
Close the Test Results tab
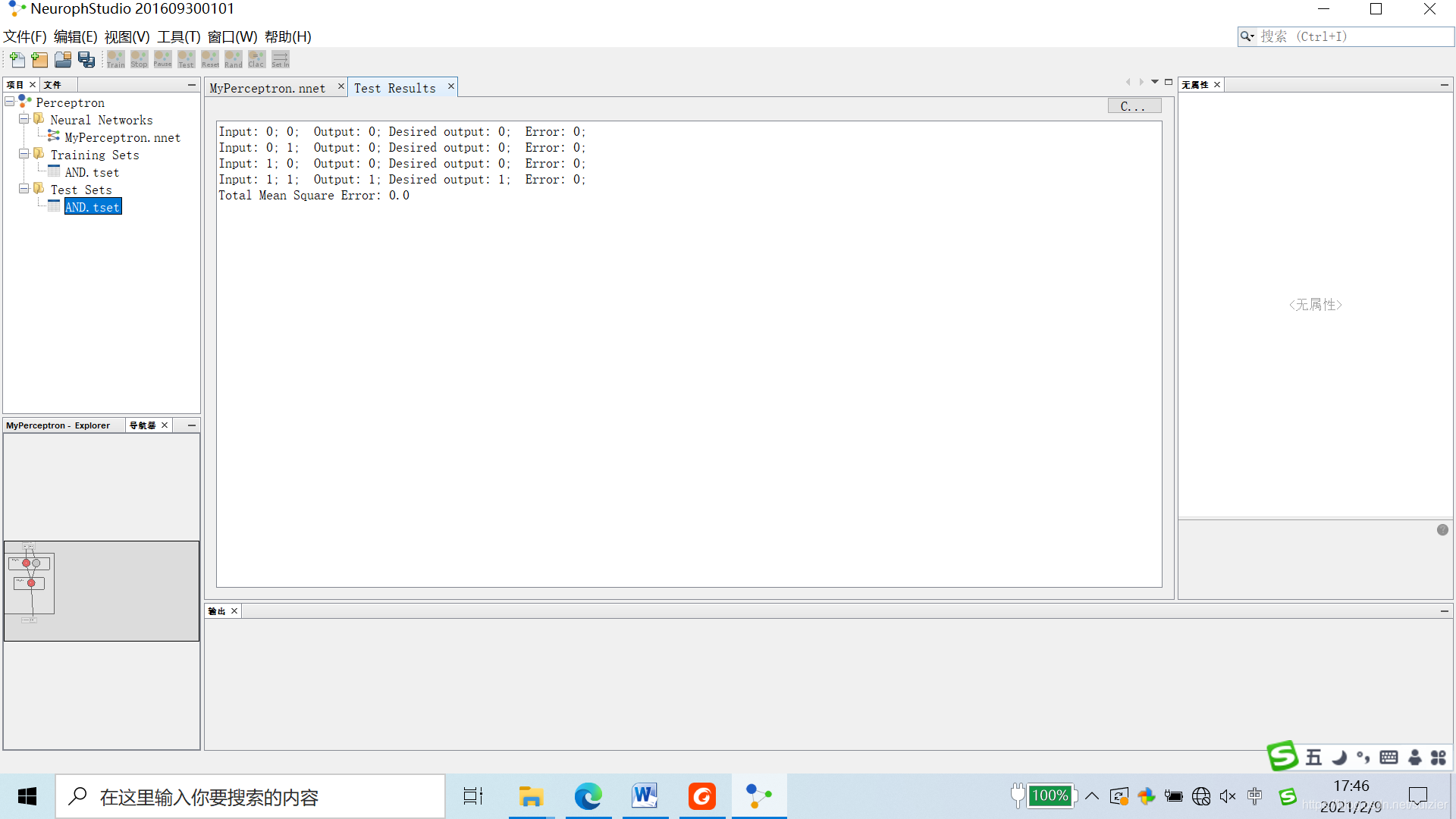(x=450, y=86)
